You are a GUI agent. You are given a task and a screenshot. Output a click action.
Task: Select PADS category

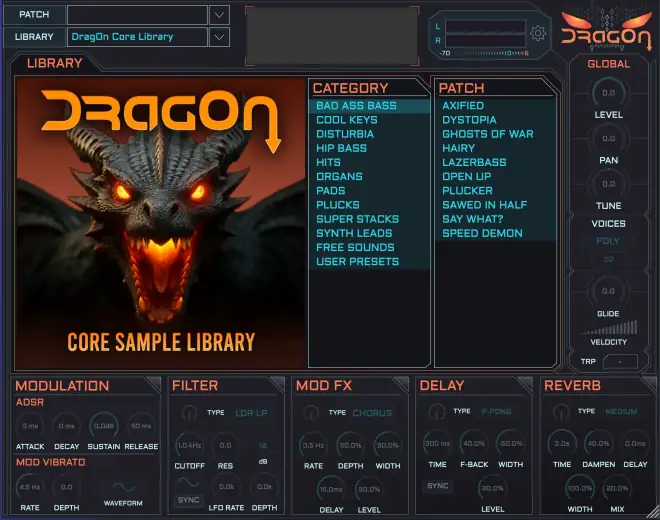369,191
